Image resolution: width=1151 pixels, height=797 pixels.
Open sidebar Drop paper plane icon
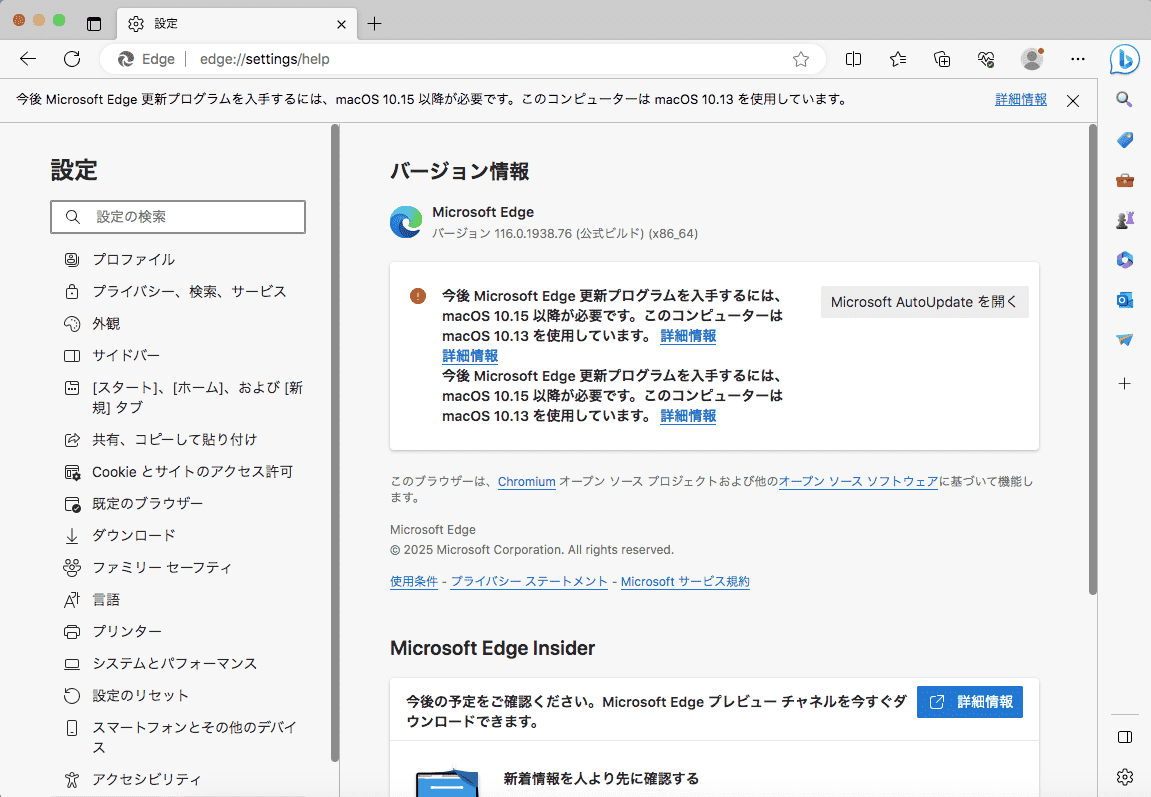pyautogui.click(x=1125, y=339)
